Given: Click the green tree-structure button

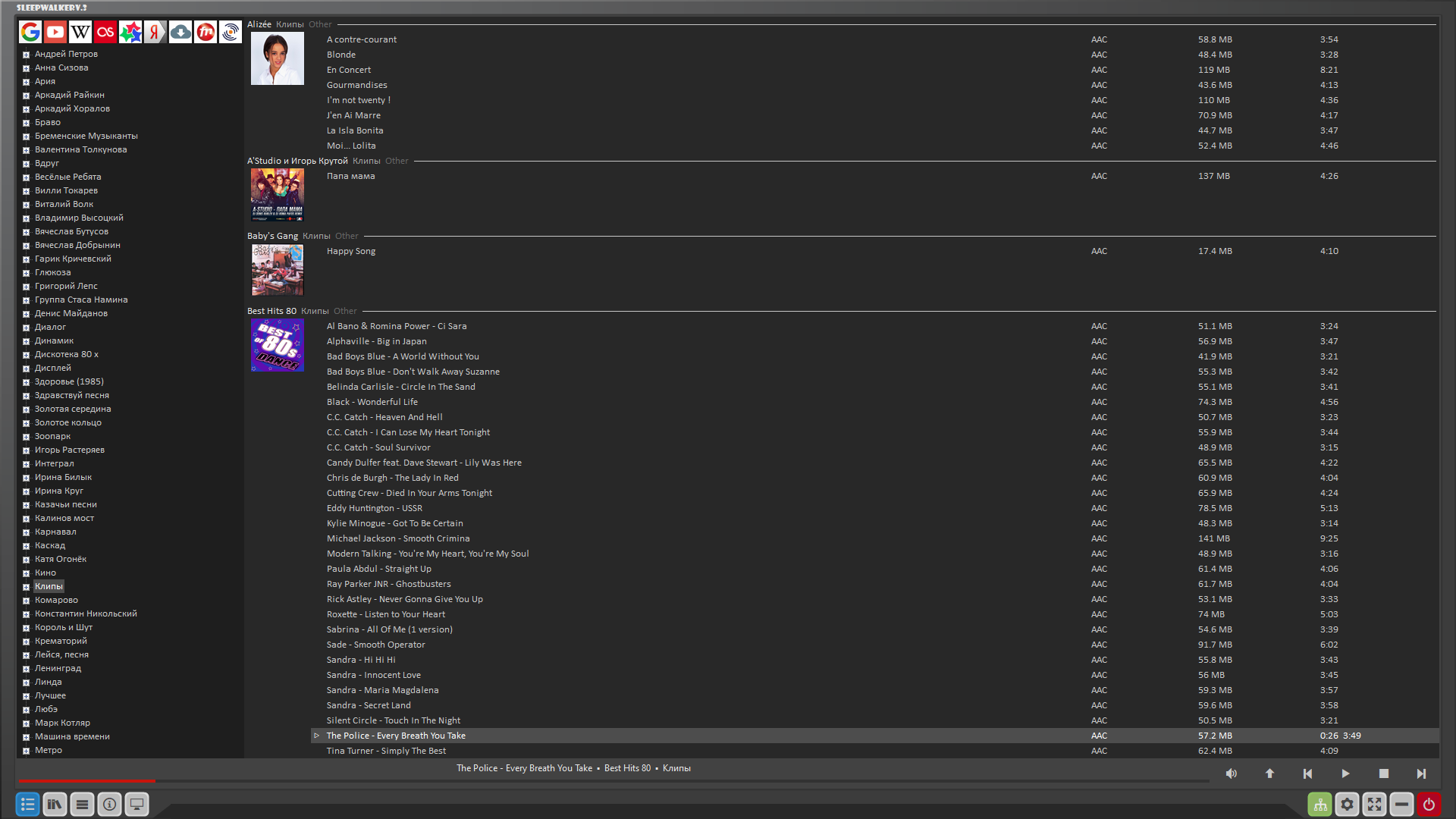Looking at the screenshot, I should (x=1320, y=805).
